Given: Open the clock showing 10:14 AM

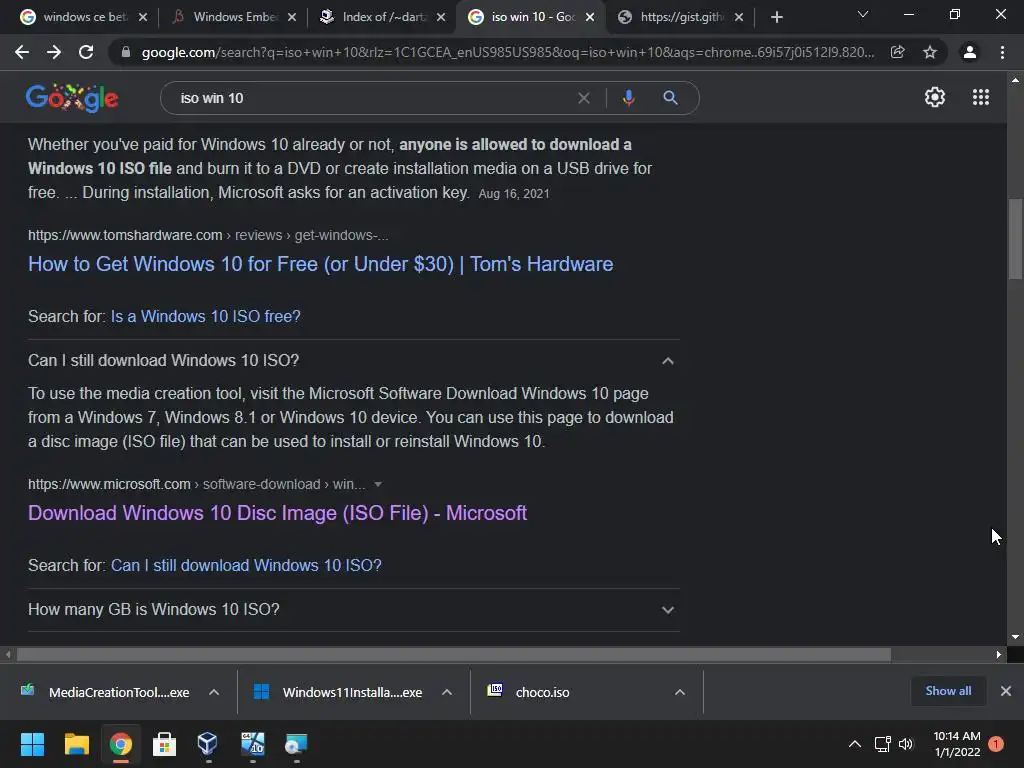Looking at the screenshot, I should click(957, 744).
